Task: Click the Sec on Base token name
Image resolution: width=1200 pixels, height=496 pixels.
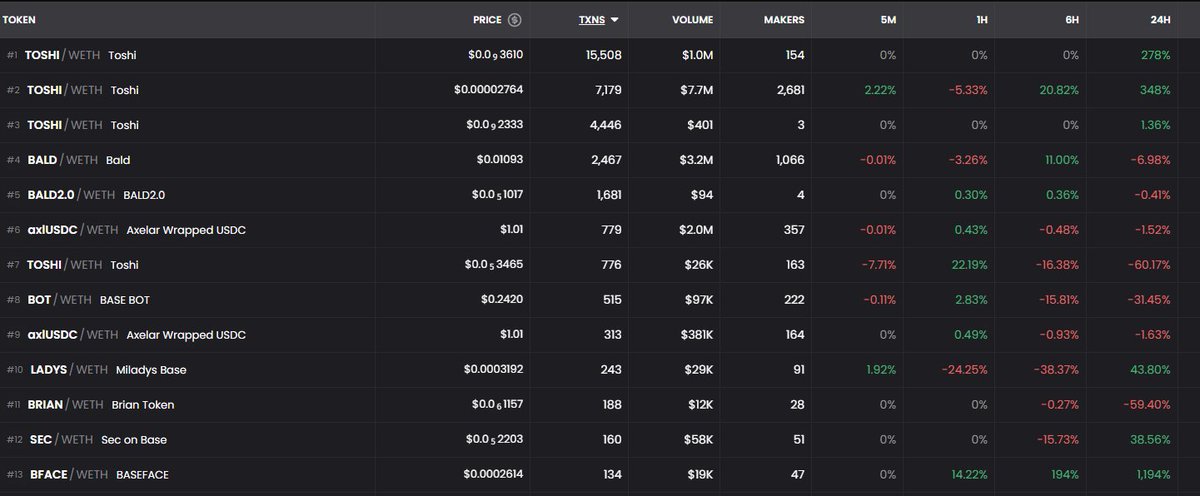Action: click(x=134, y=440)
